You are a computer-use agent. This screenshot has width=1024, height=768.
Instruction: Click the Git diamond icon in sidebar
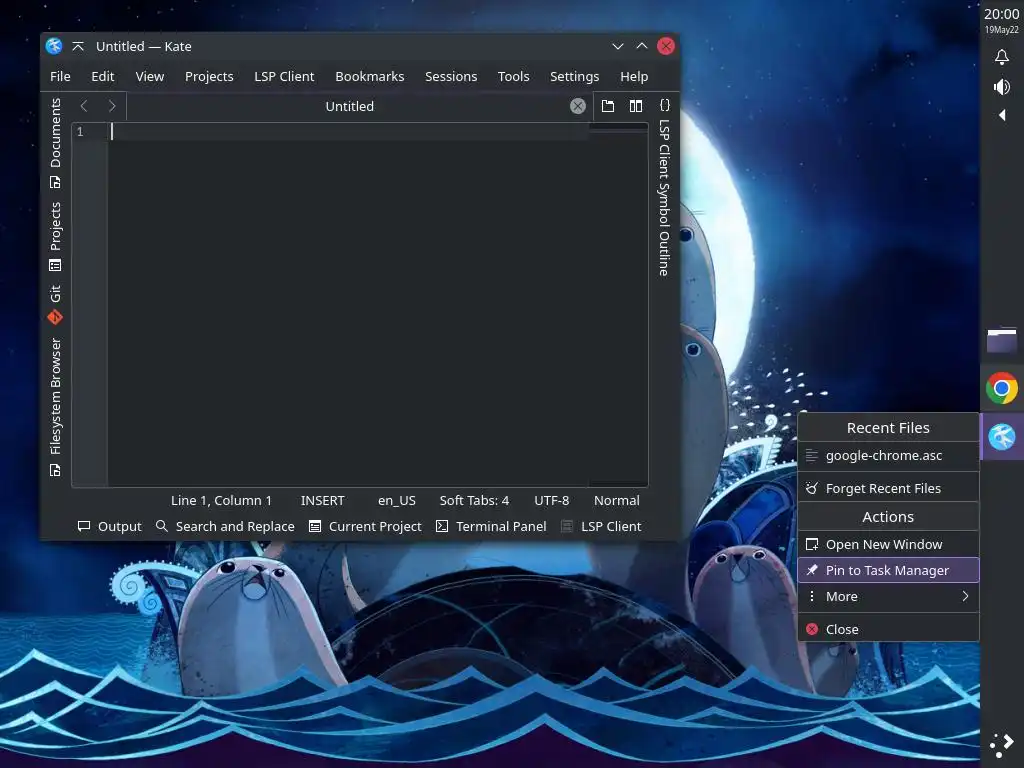coord(55,317)
